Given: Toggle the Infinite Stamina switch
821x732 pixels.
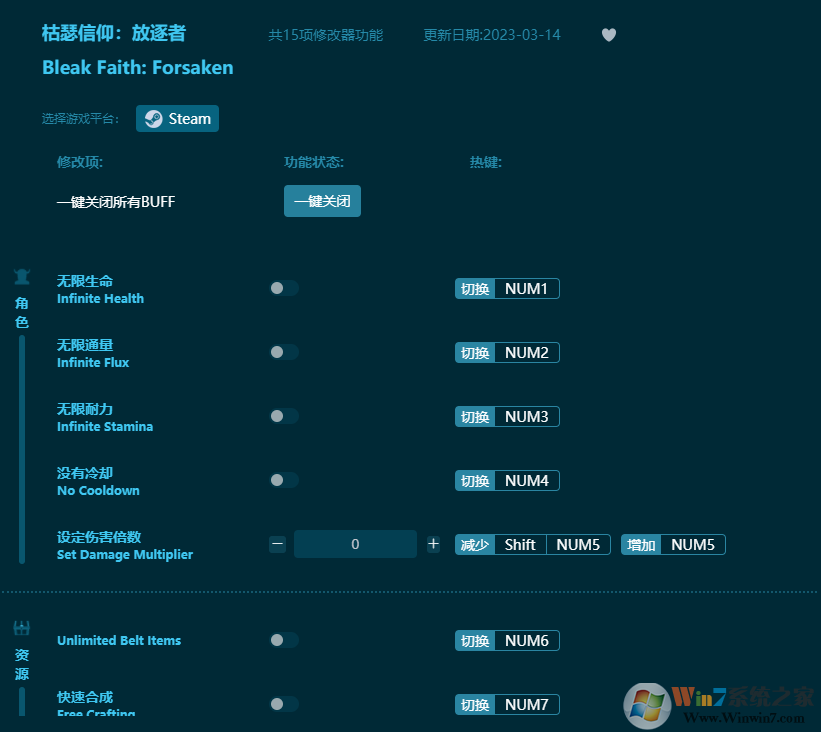Looking at the screenshot, I should pos(283,416).
